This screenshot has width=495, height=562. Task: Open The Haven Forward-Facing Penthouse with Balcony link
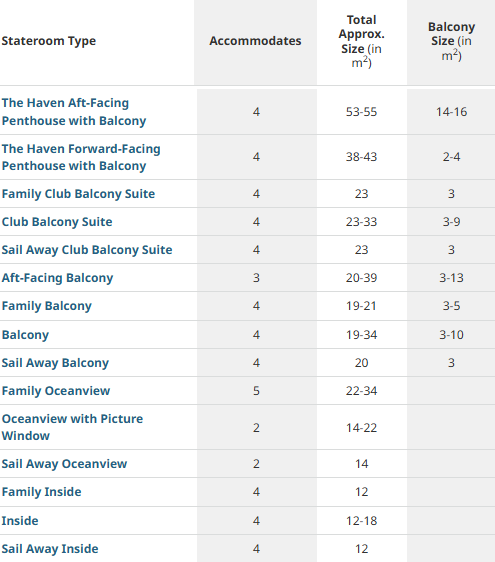point(81,157)
